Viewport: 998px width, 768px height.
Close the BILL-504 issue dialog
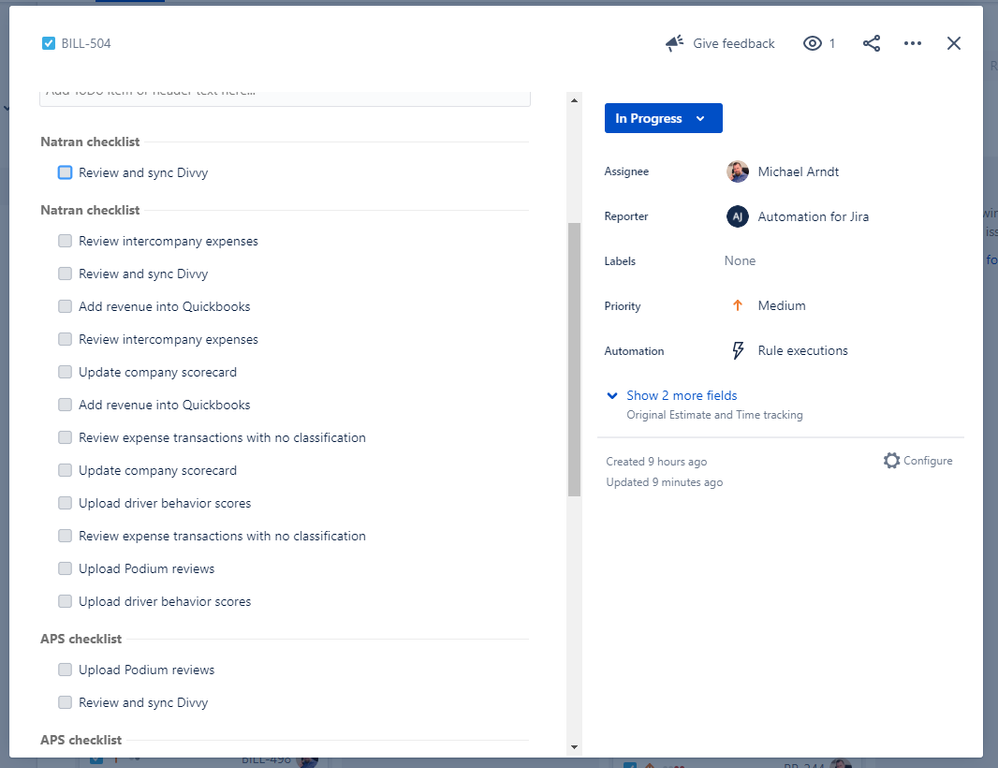[x=953, y=43]
